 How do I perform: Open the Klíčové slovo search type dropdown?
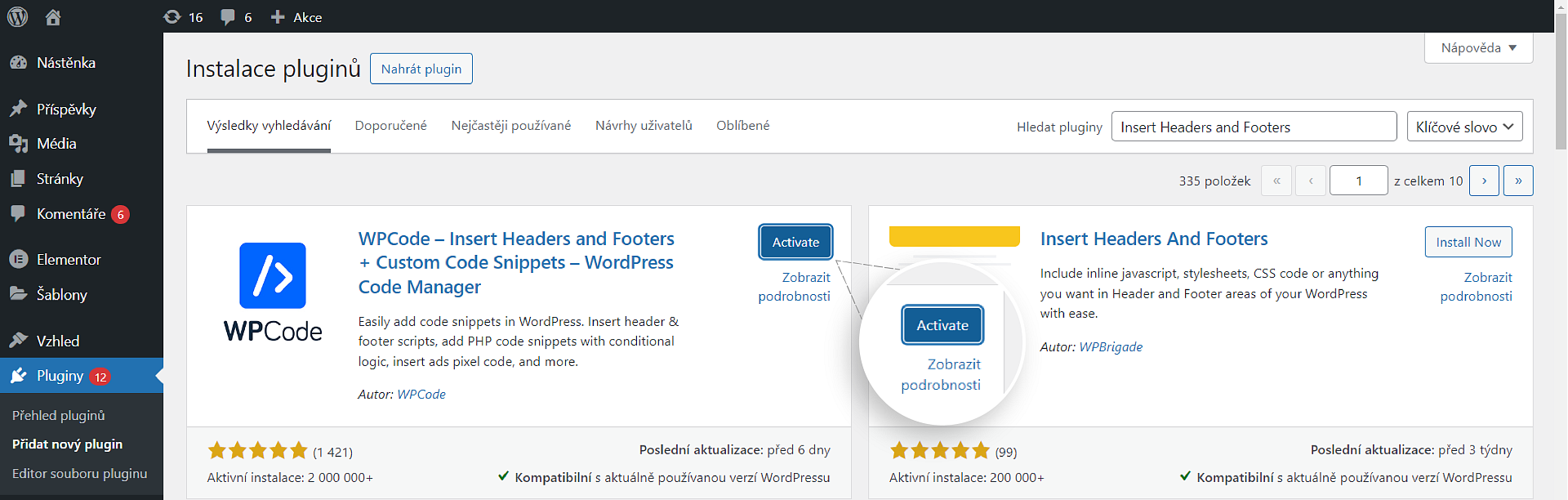coord(1464,127)
